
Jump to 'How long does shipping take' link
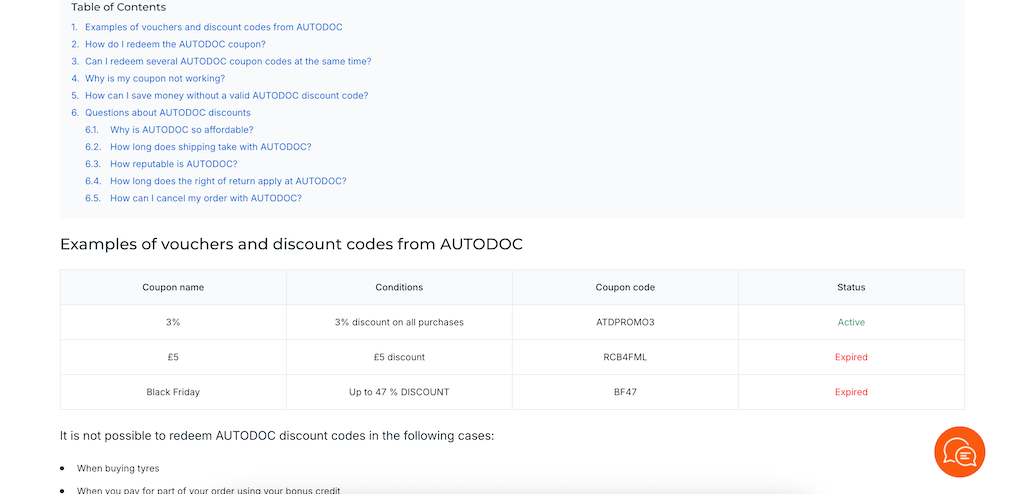(x=210, y=147)
